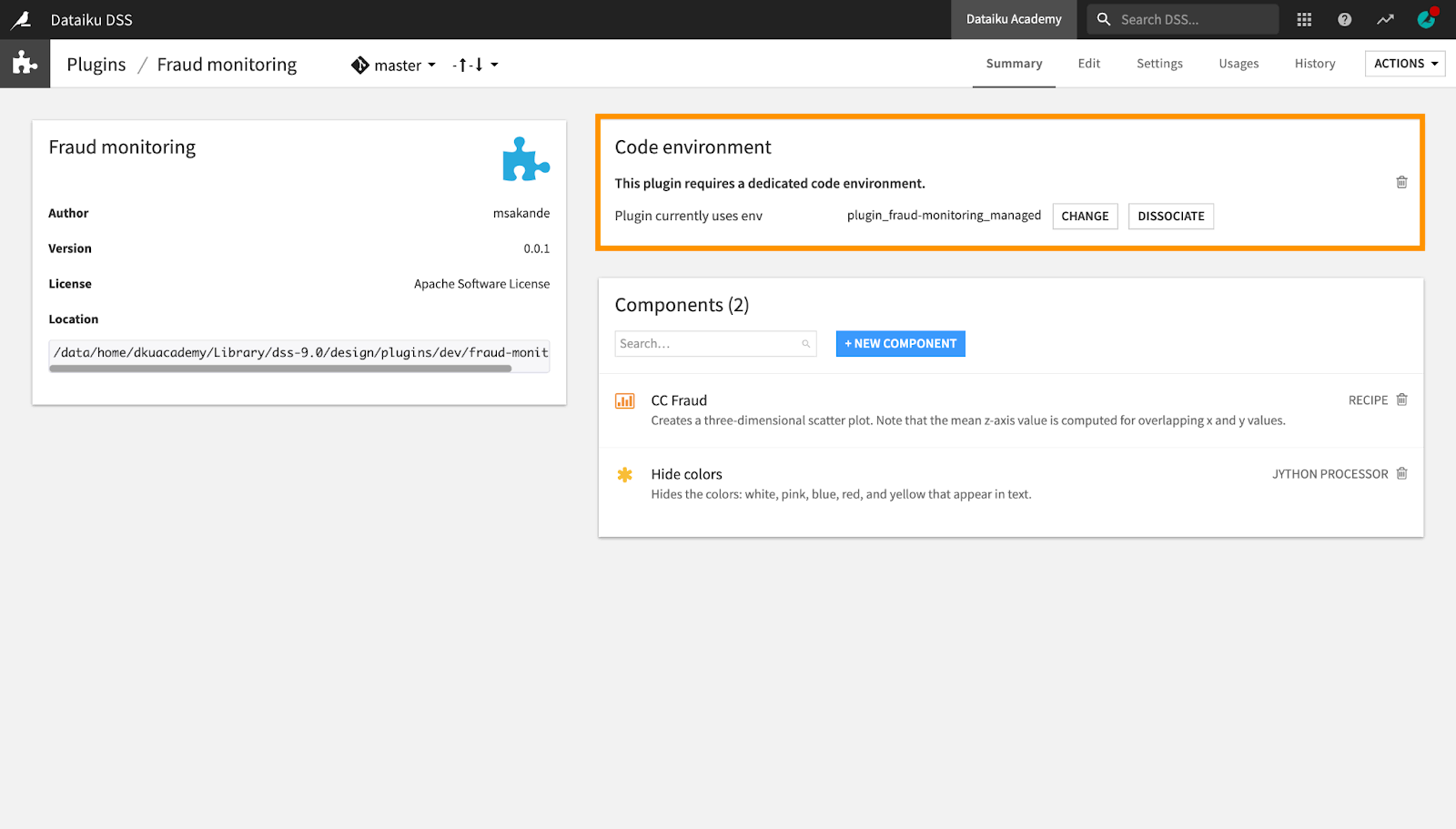Click the Code environment heading
The width and height of the screenshot is (1456, 829).
(x=693, y=147)
